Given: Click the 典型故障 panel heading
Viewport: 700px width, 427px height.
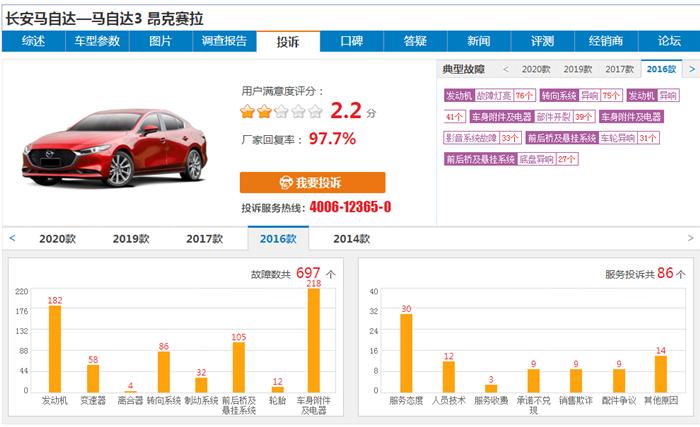Looking at the screenshot, I should click(x=463, y=69).
